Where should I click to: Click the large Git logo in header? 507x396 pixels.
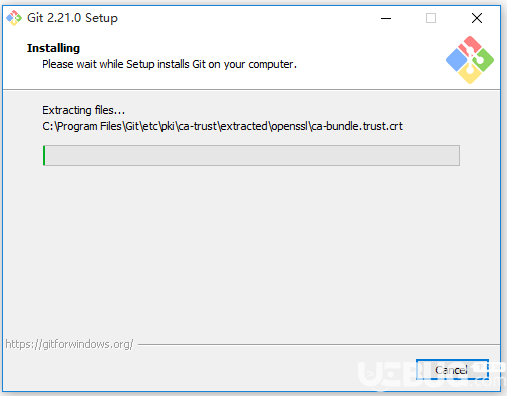click(x=470, y=60)
